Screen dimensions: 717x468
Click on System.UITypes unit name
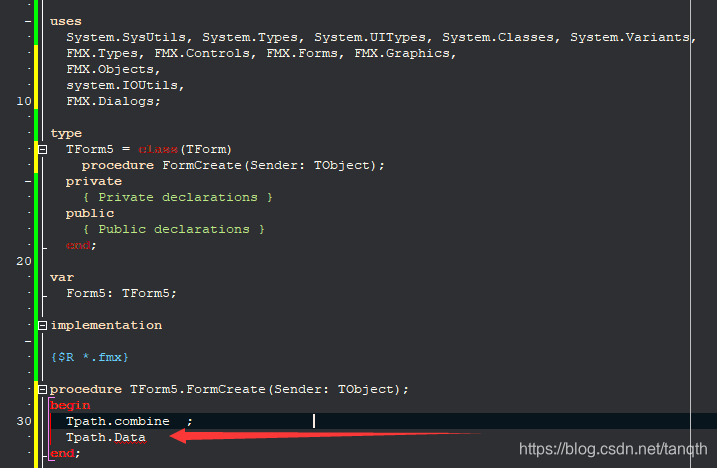(x=370, y=38)
